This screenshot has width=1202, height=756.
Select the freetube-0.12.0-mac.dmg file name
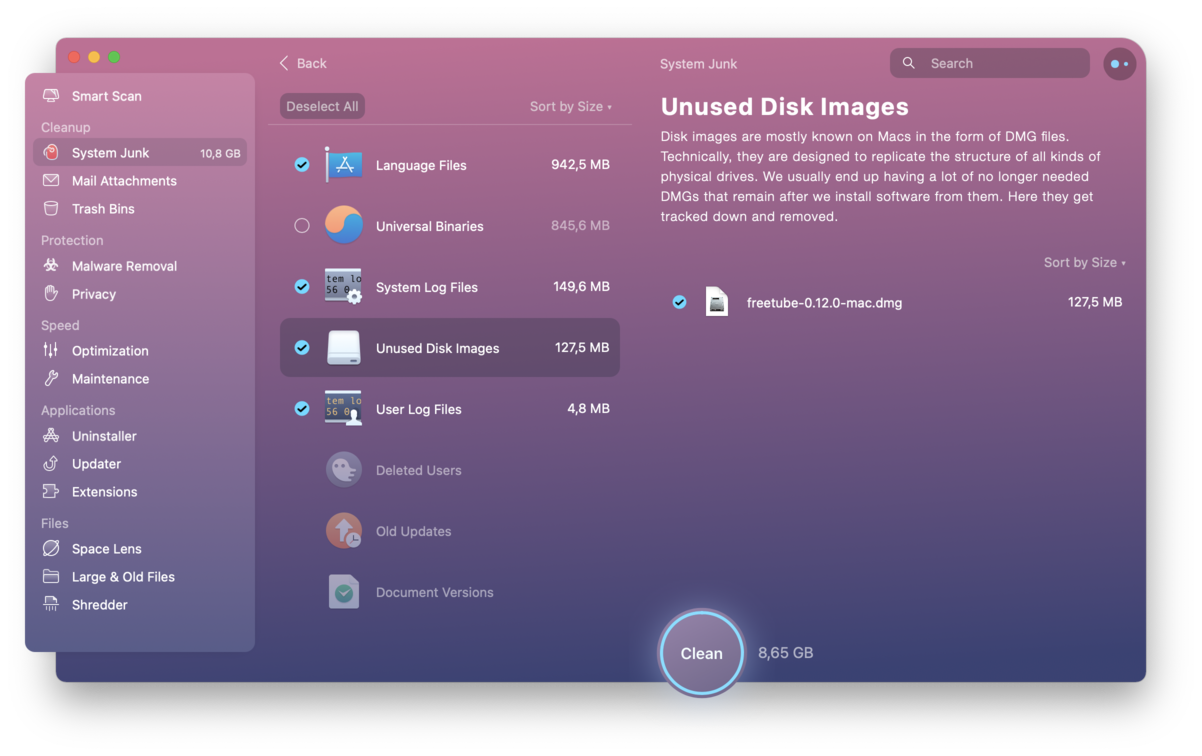pos(825,303)
